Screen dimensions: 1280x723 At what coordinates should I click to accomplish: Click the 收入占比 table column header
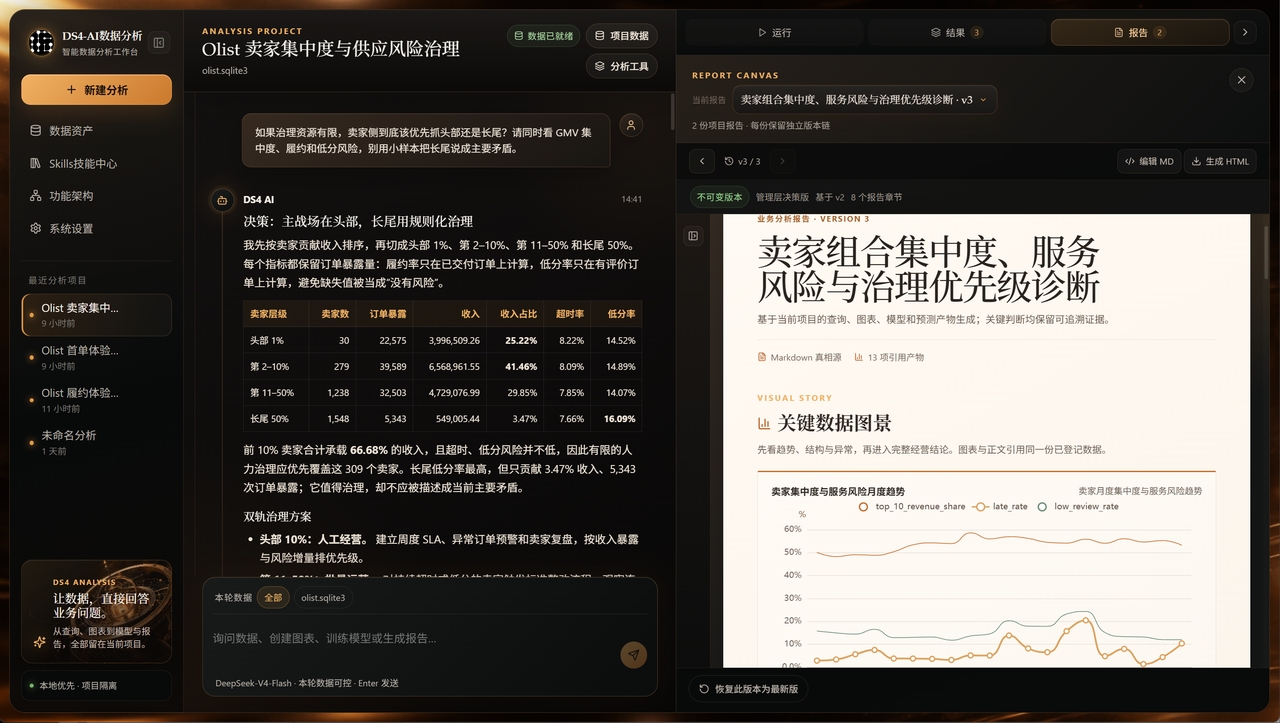point(518,314)
